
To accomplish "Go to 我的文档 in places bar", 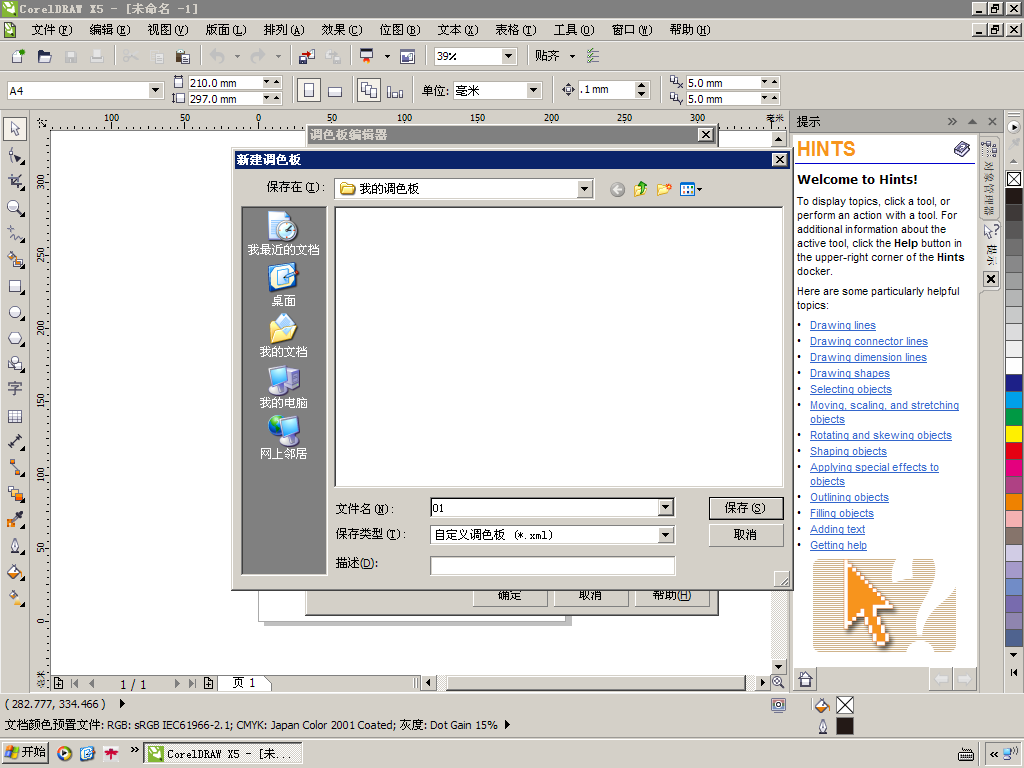I will pos(283,336).
